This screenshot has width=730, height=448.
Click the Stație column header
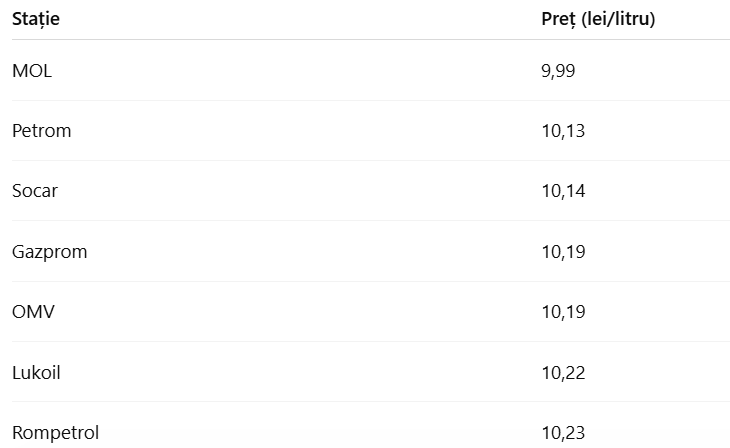pyautogui.click(x=36, y=19)
